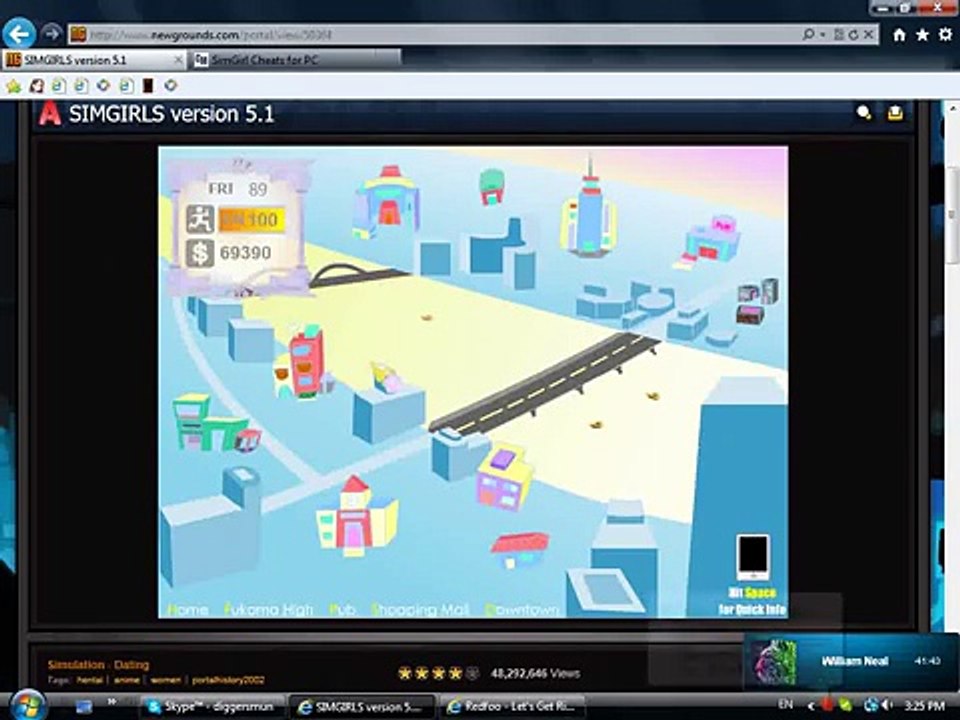Screen dimensions: 960x720
Task: Switch to Skype taskbar window
Action: (212, 707)
